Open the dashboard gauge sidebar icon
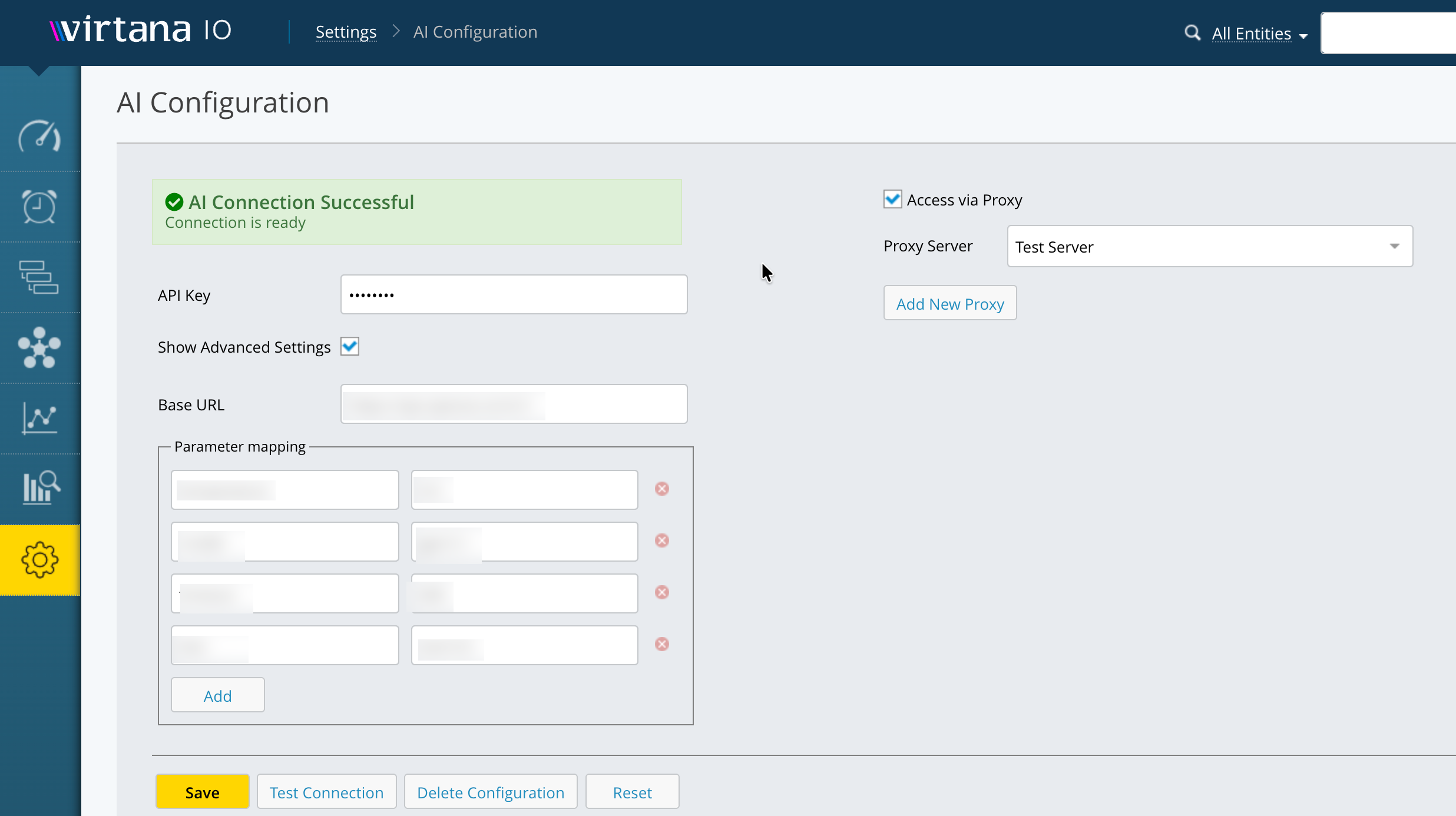Viewport: 1456px width, 816px height. tap(39, 137)
